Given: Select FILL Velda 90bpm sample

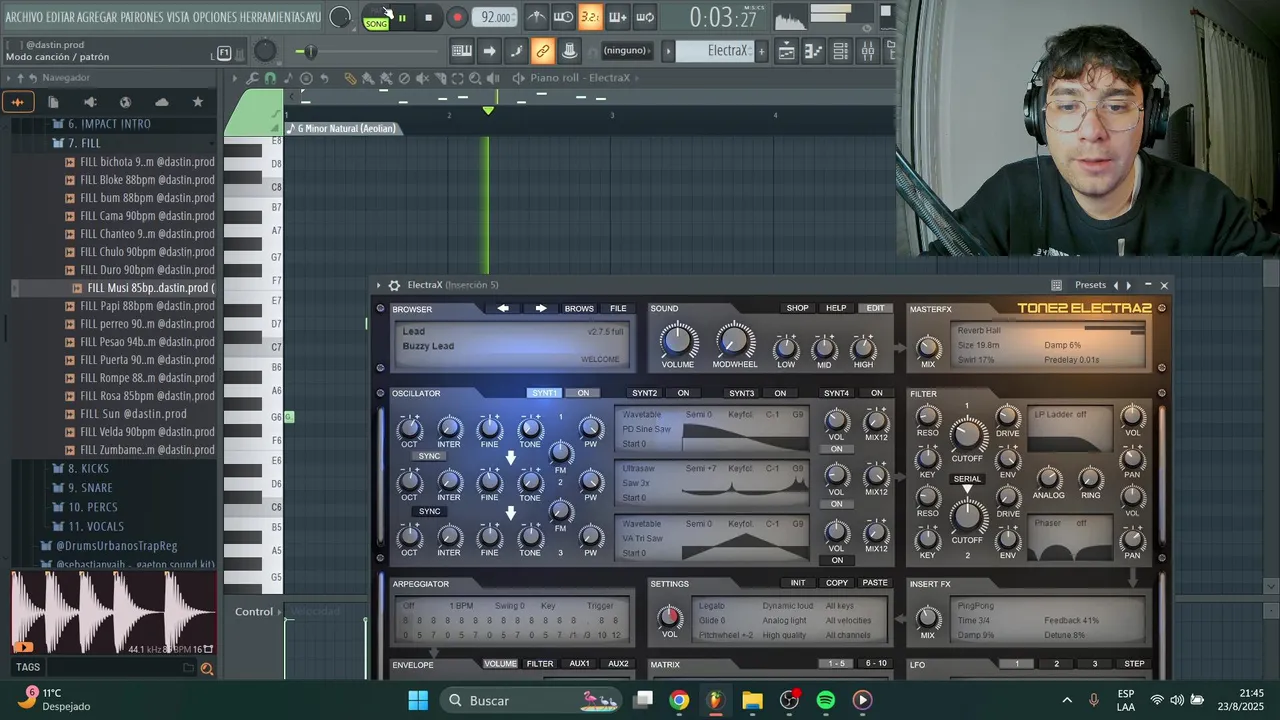Looking at the screenshot, I should 146,432.
